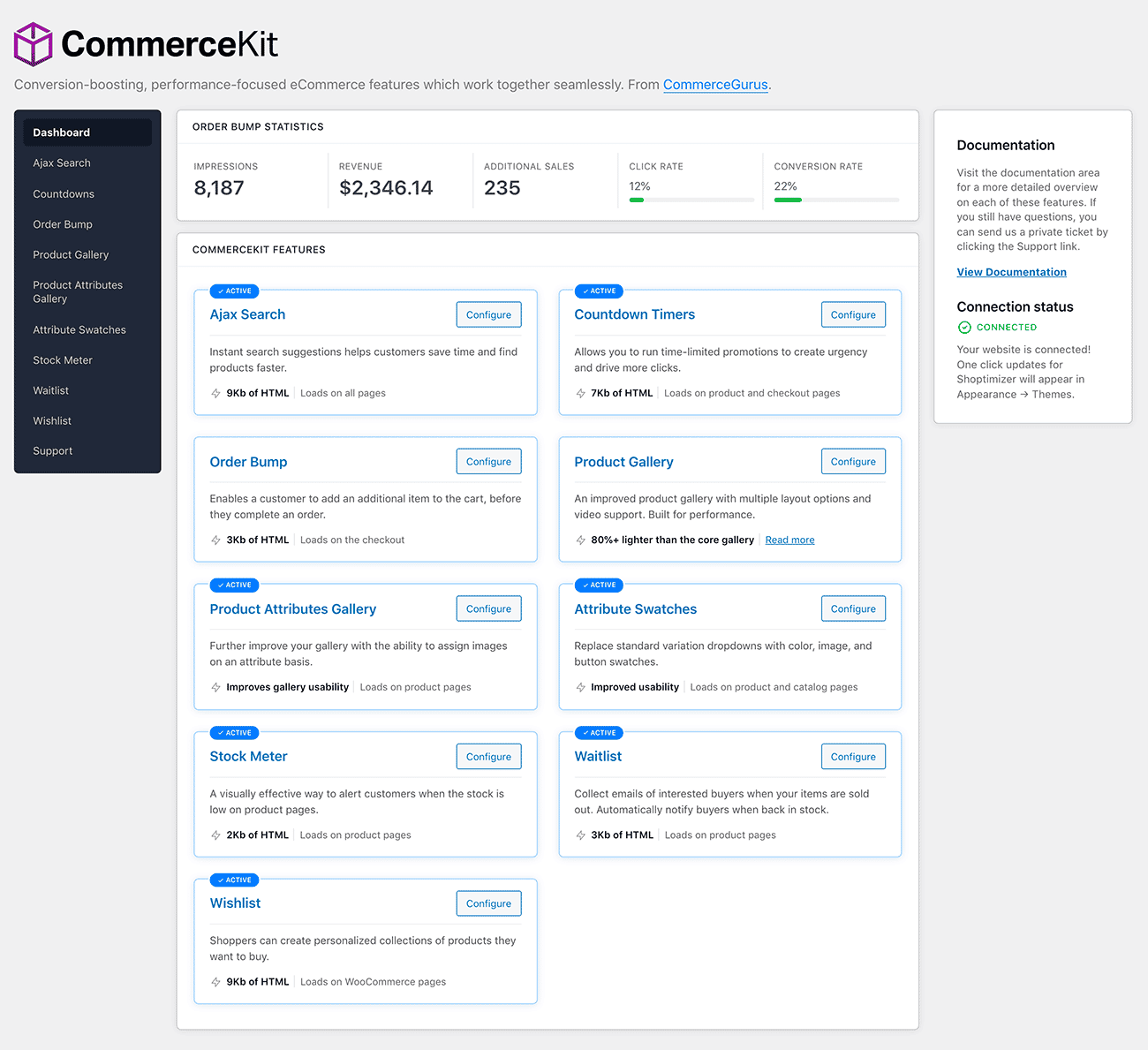Click the Conversion Rate progress bar
1148x1050 pixels.
(x=836, y=200)
